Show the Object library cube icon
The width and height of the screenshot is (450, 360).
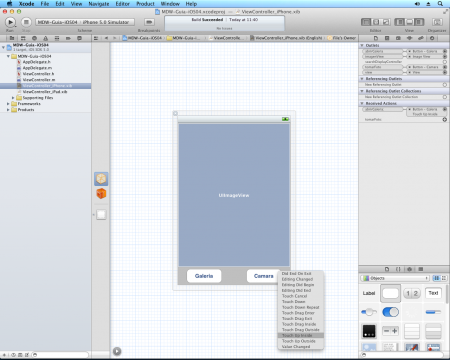pyautogui.click(x=410, y=269)
